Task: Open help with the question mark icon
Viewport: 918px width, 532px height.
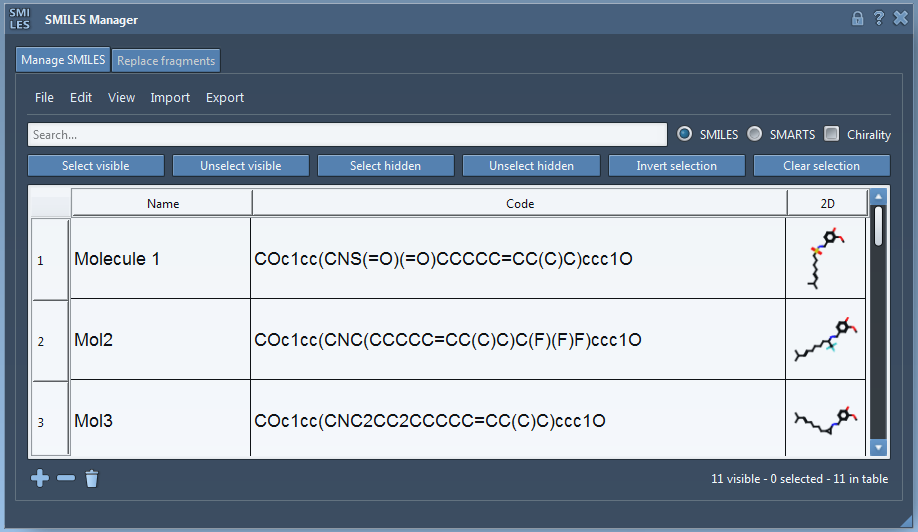Action: coord(878,18)
